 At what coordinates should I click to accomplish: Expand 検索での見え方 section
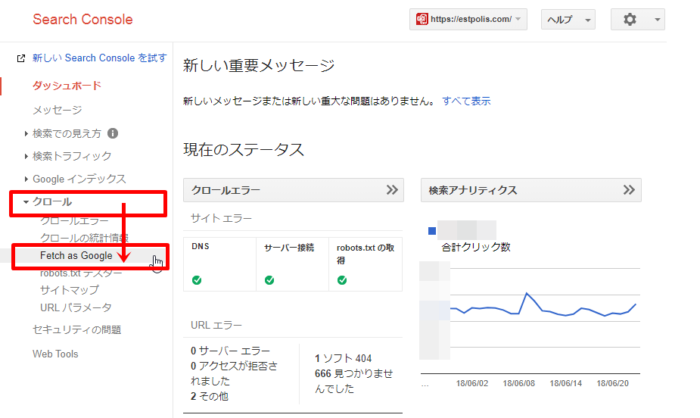(26, 133)
